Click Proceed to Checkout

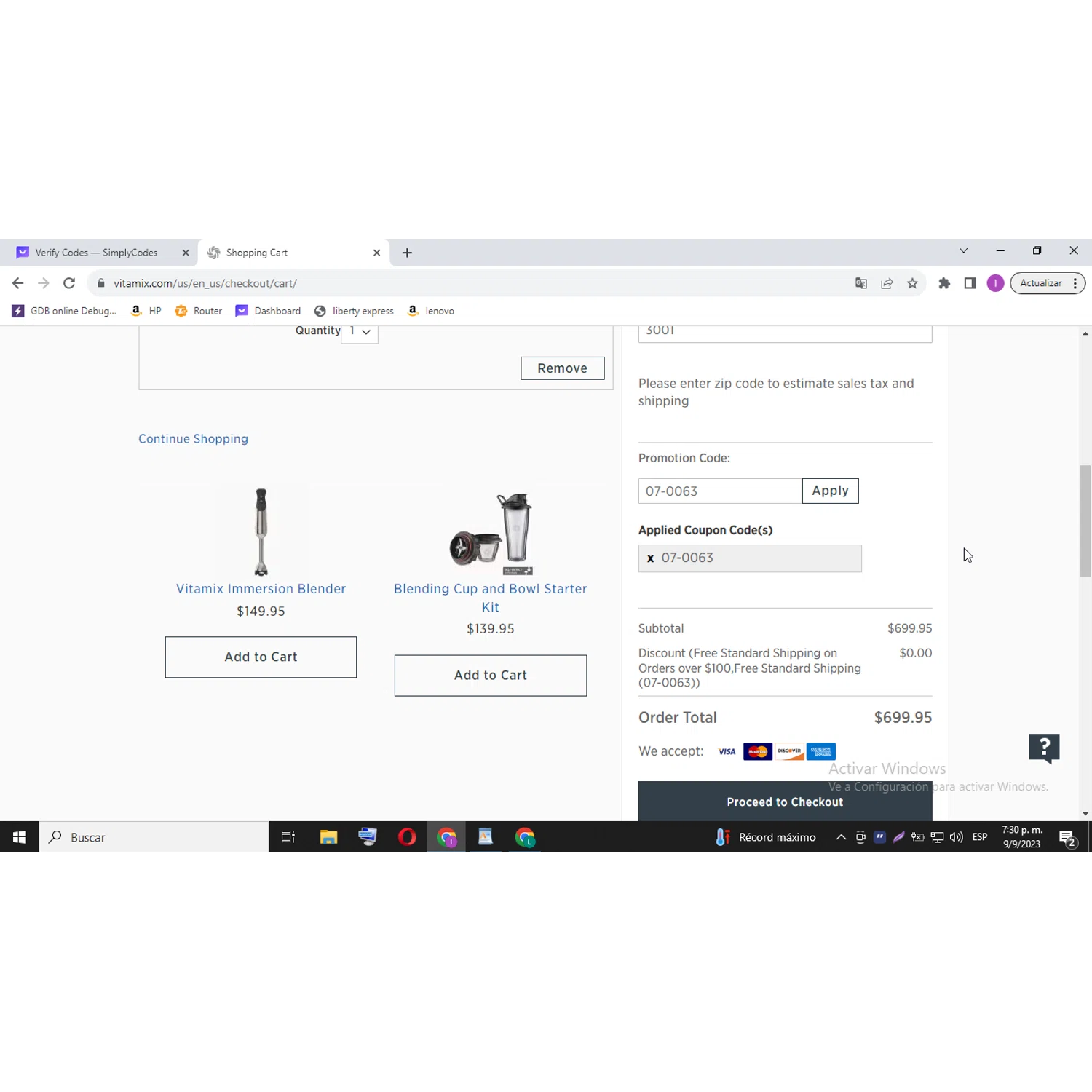pos(785,801)
